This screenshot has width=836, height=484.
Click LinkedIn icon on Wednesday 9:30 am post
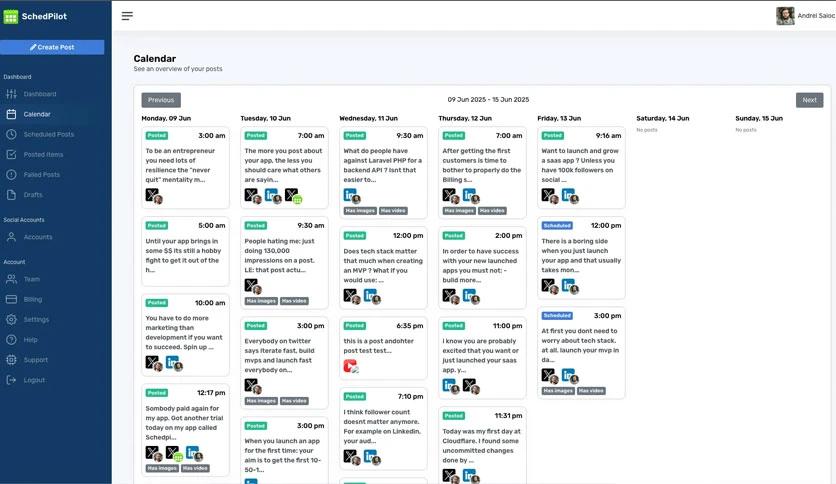352,196
